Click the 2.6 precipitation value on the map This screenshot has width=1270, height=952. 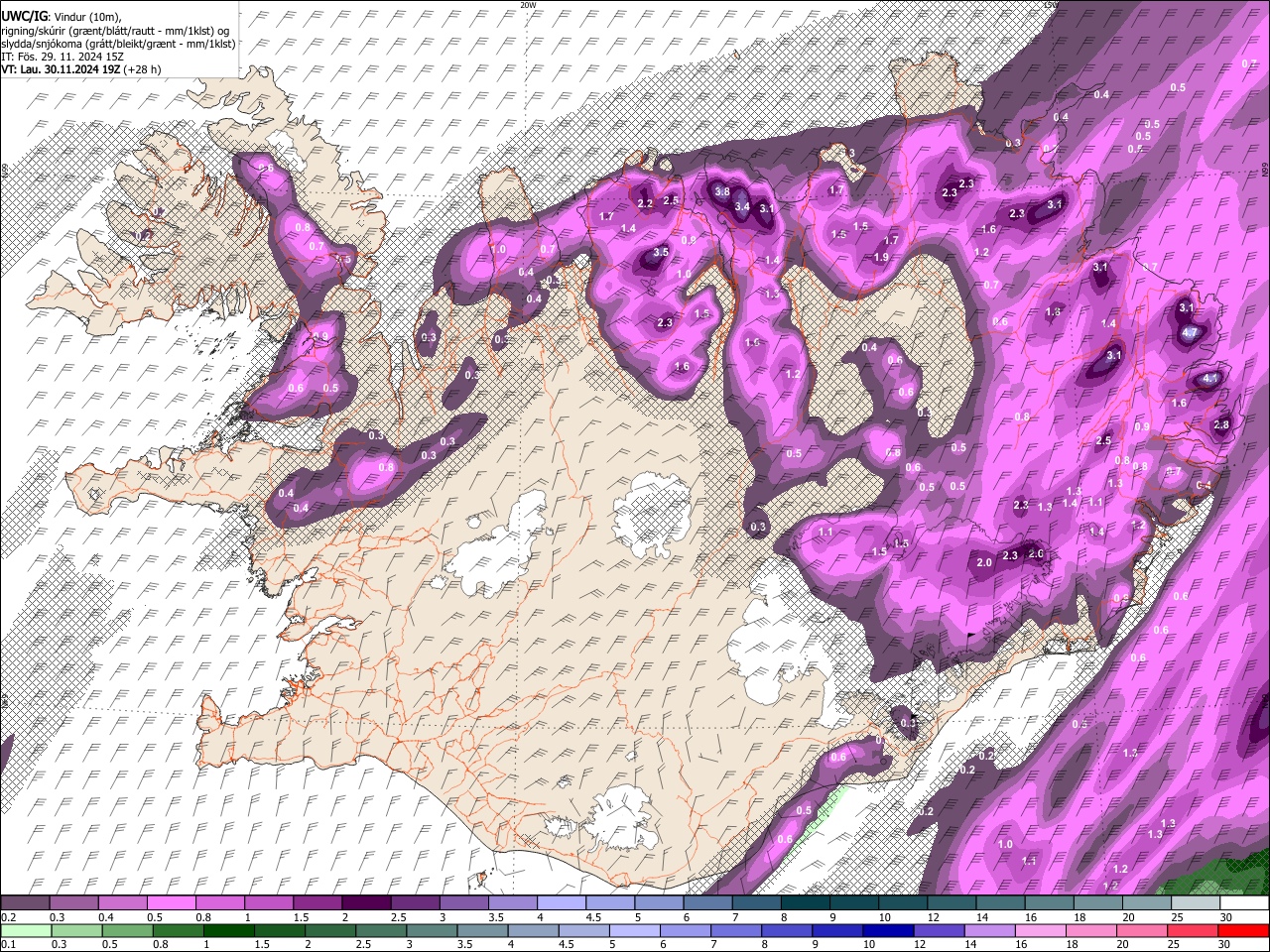coord(1036,553)
